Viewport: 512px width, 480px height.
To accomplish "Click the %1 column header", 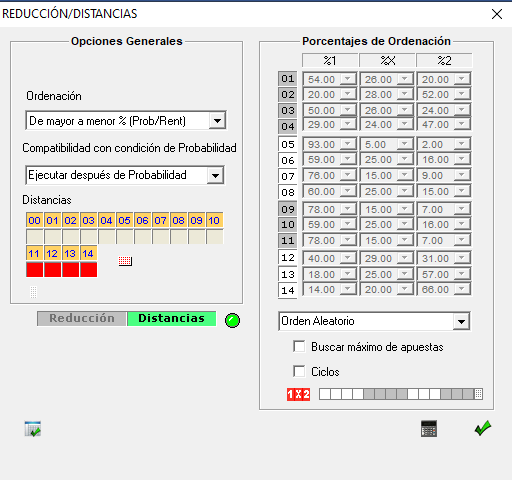I will point(330,60).
